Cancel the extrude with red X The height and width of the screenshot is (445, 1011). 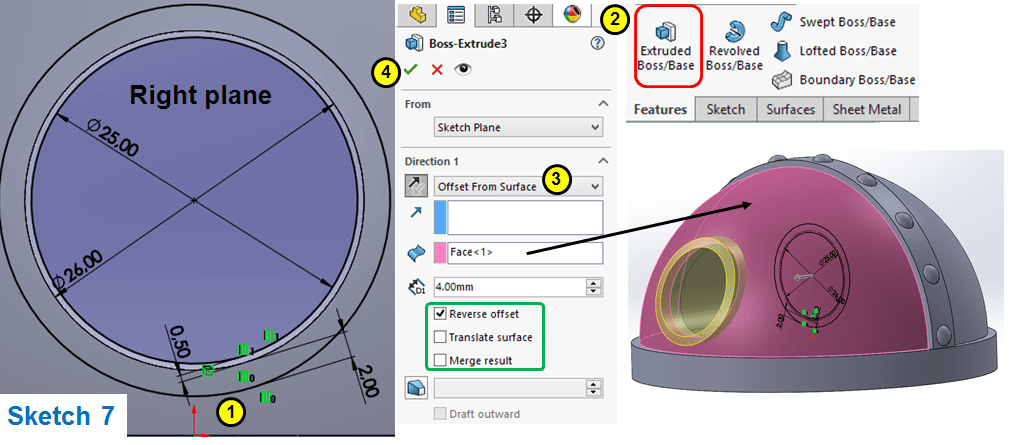(436, 70)
